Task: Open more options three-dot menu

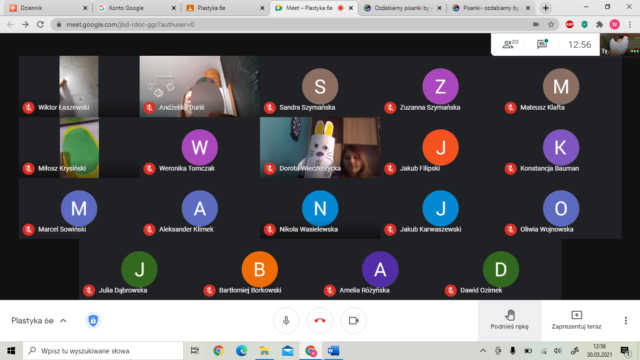Action: click(x=626, y=321)
